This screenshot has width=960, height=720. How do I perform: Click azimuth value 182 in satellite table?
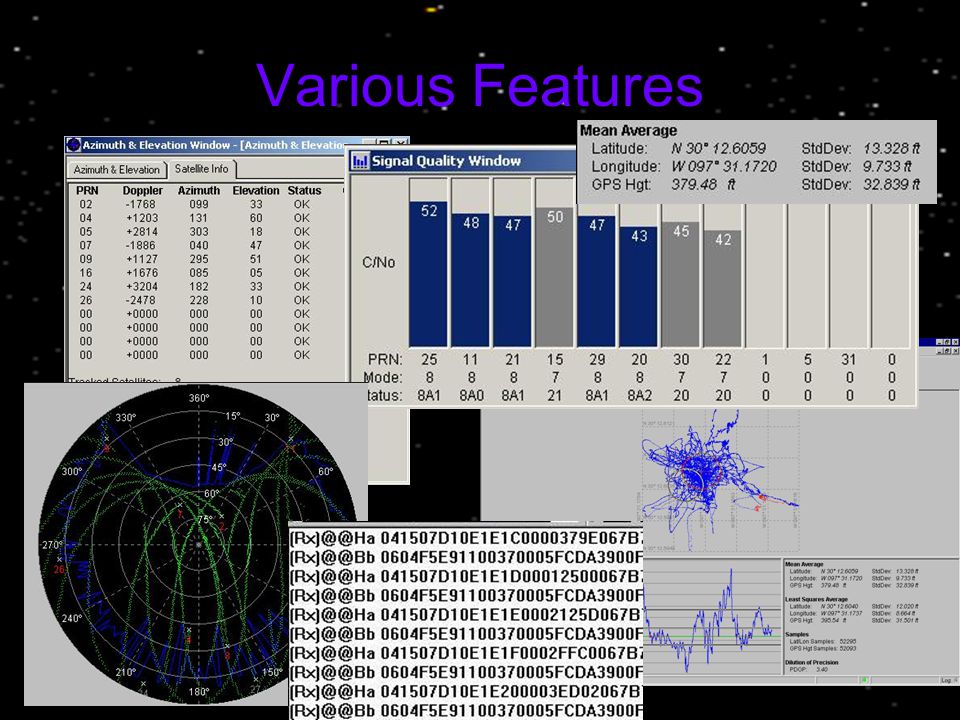(199, 287)
